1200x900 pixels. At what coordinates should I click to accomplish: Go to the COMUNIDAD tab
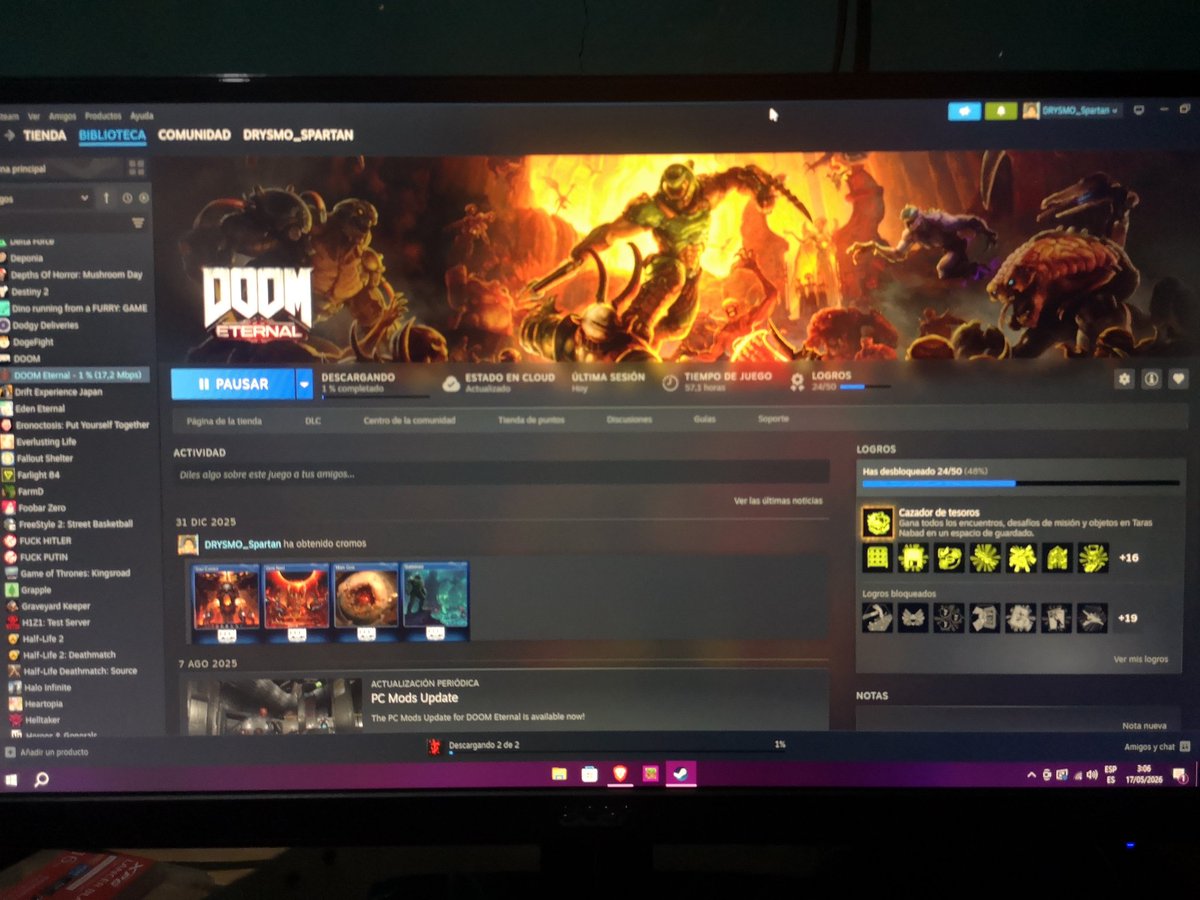[x=194, y=135]
